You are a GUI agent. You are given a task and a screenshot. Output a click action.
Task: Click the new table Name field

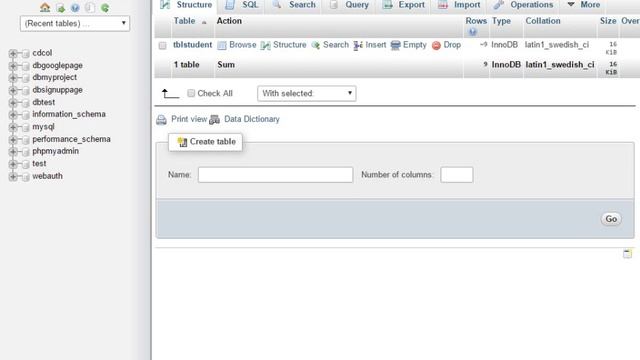point(276,175)
